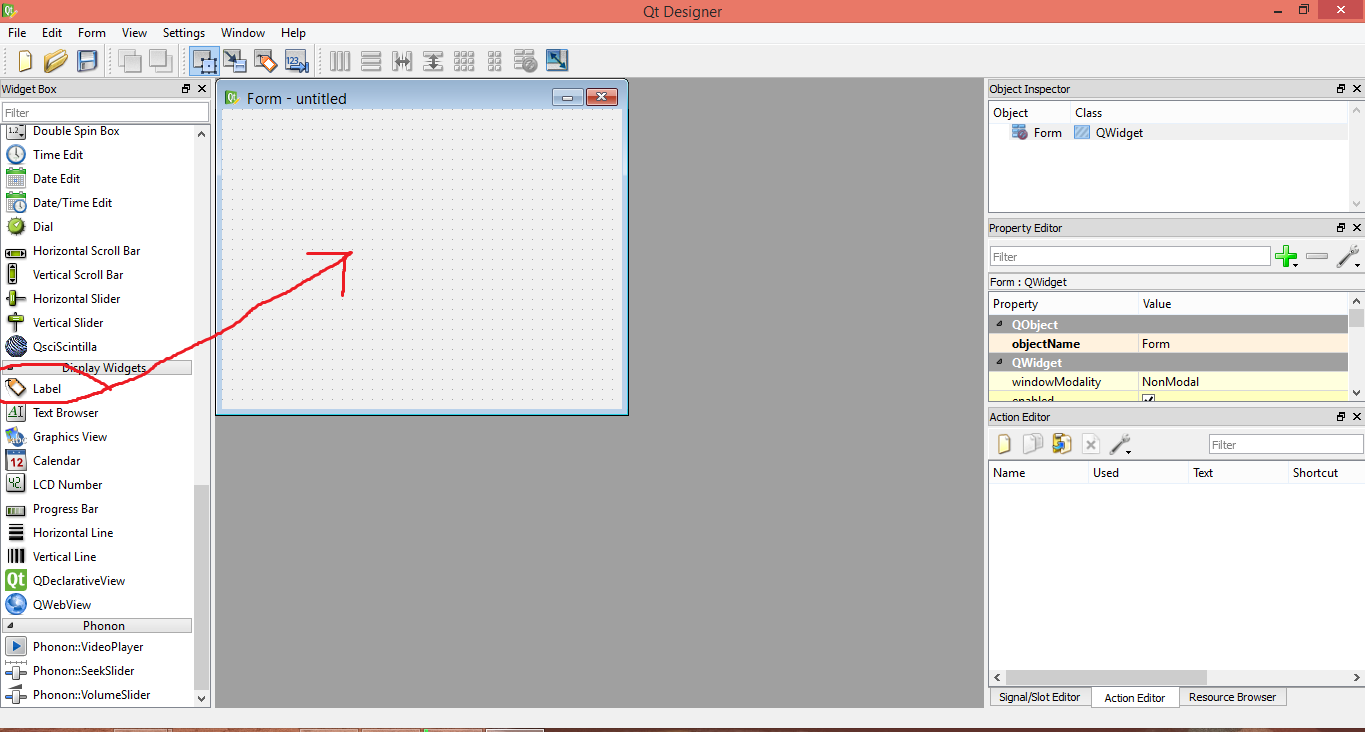The width and height of the screenshot is (1365, 732).
Task: Select the Edit Tab Order mode icon
Action: (297, 61)
